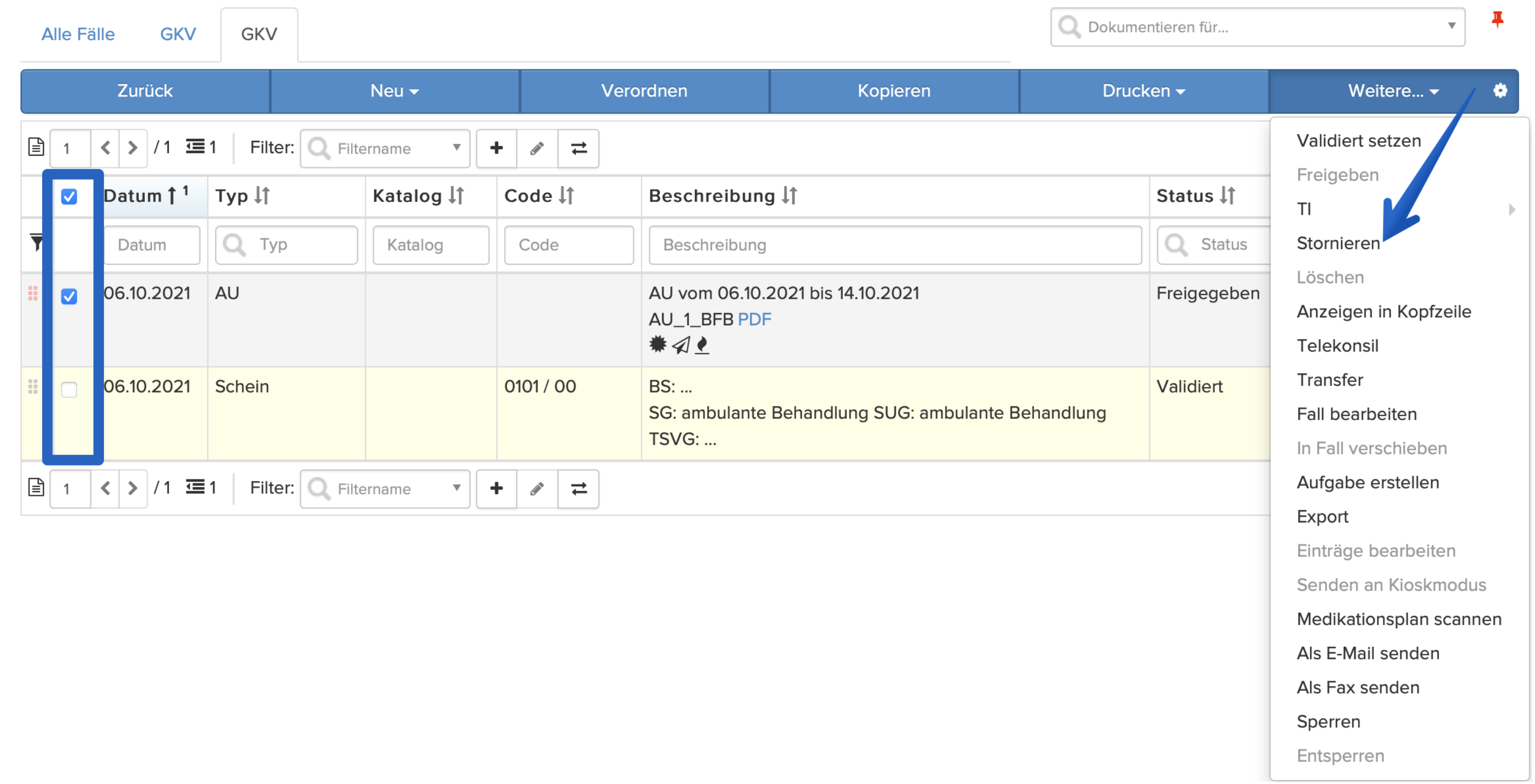Select Stornieren menu entry
The width and height of the screenshot is (1535, 784).
(1338, 244)
